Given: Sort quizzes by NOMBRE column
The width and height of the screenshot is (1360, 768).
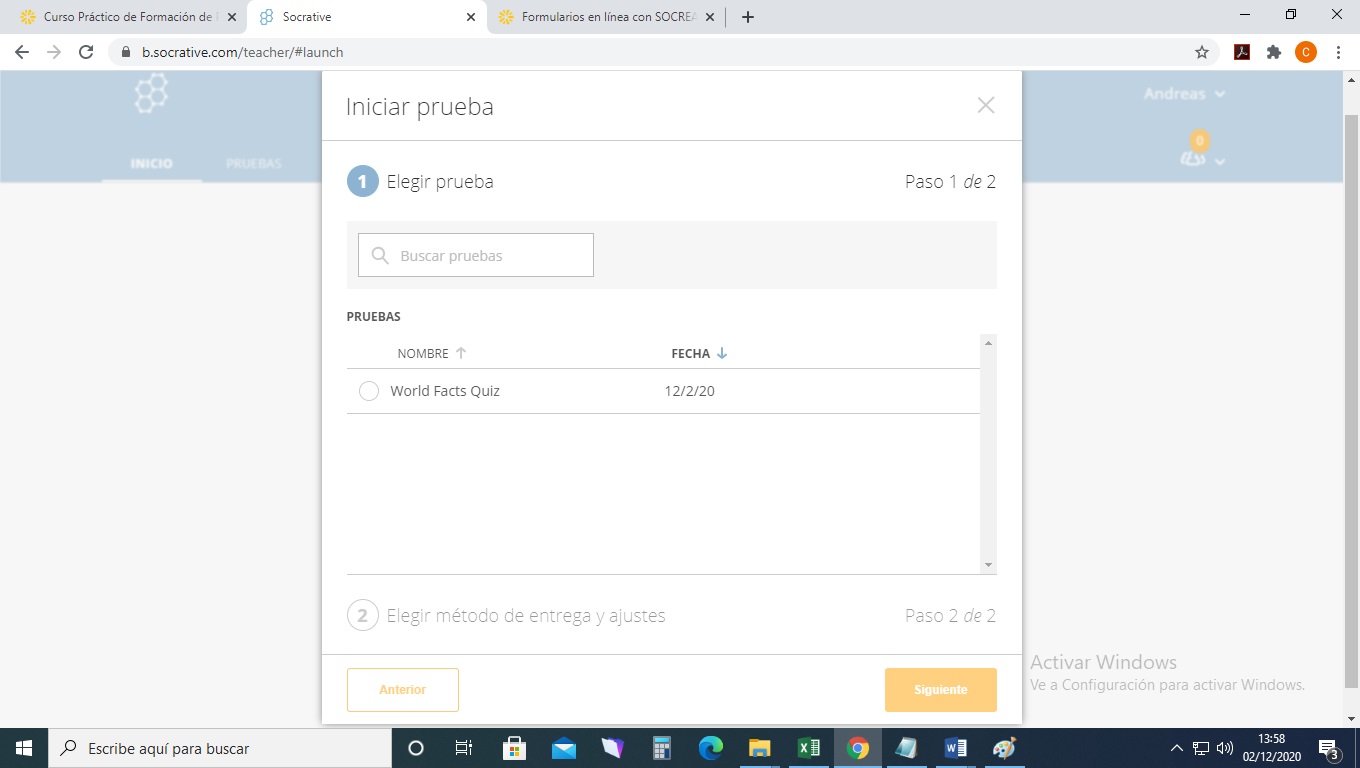Looking at the screenshot, I should 432,353.
